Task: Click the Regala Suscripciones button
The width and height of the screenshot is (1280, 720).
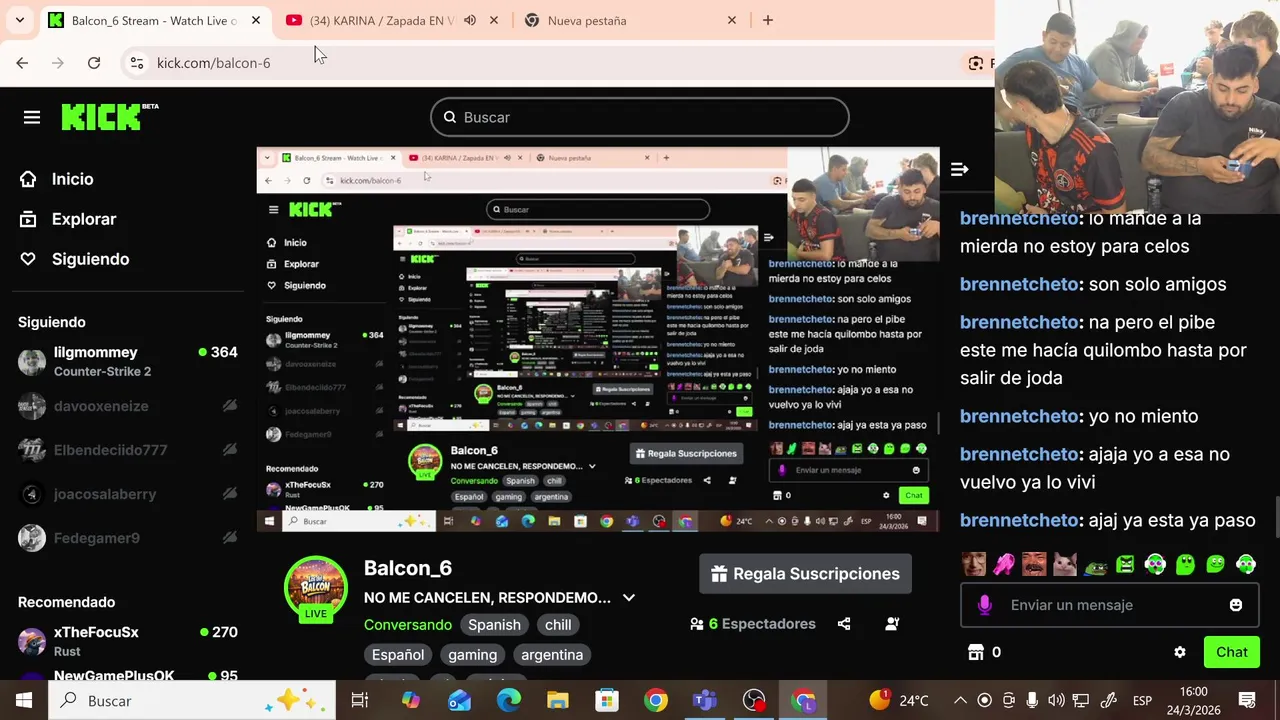Action: [x=805, y=574]
